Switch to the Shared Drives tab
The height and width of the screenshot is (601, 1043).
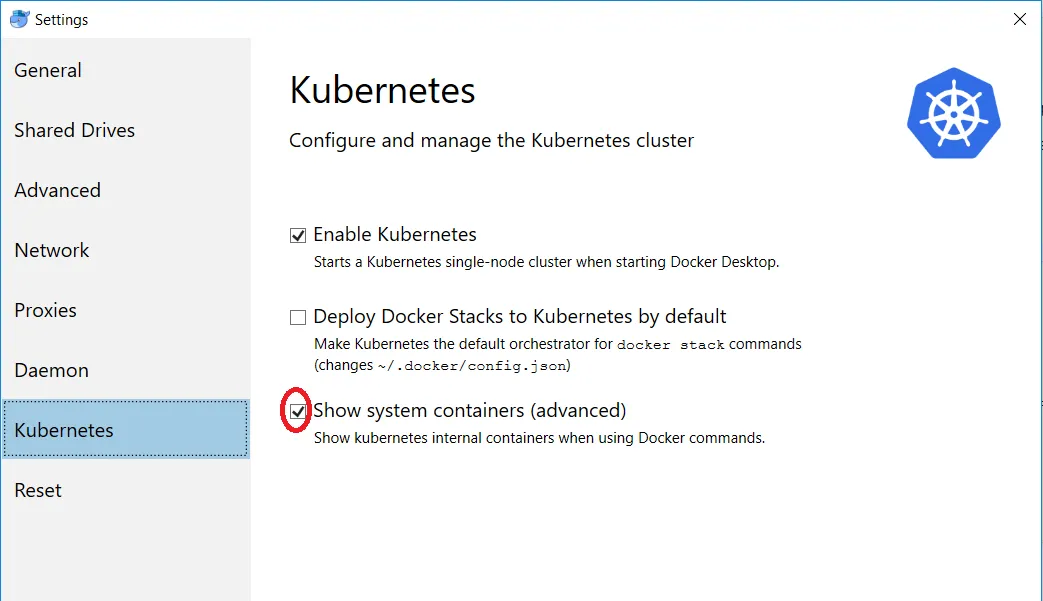tap(74, 130)
